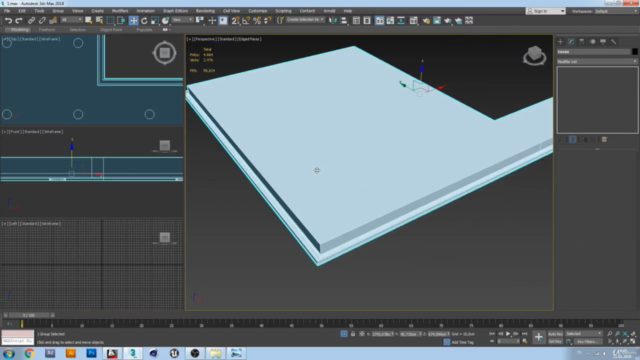Toggle the Ribbon display button
Screen dimensions: 640x360
point(380,20)
